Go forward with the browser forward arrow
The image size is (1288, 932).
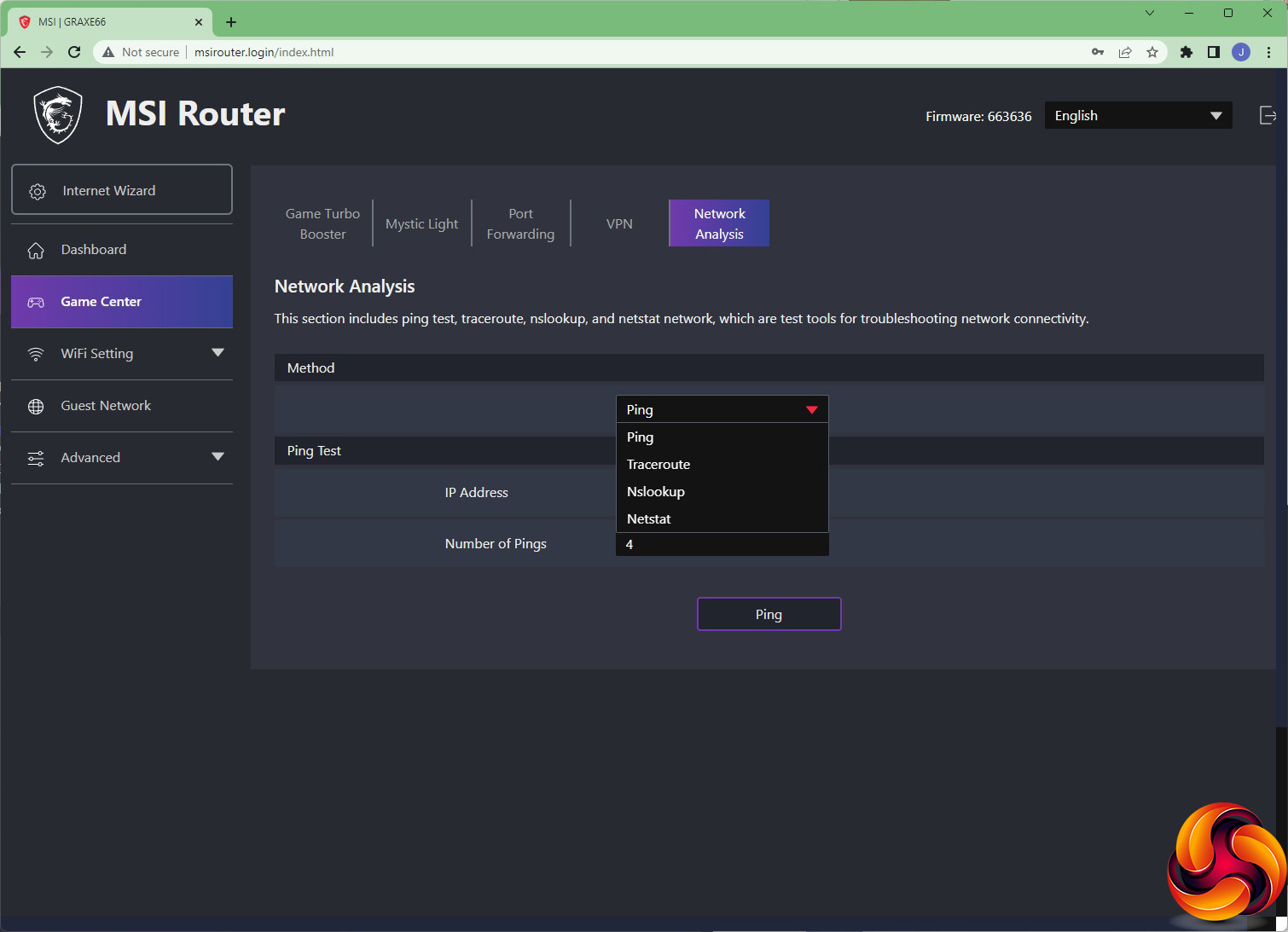(47, 52)
